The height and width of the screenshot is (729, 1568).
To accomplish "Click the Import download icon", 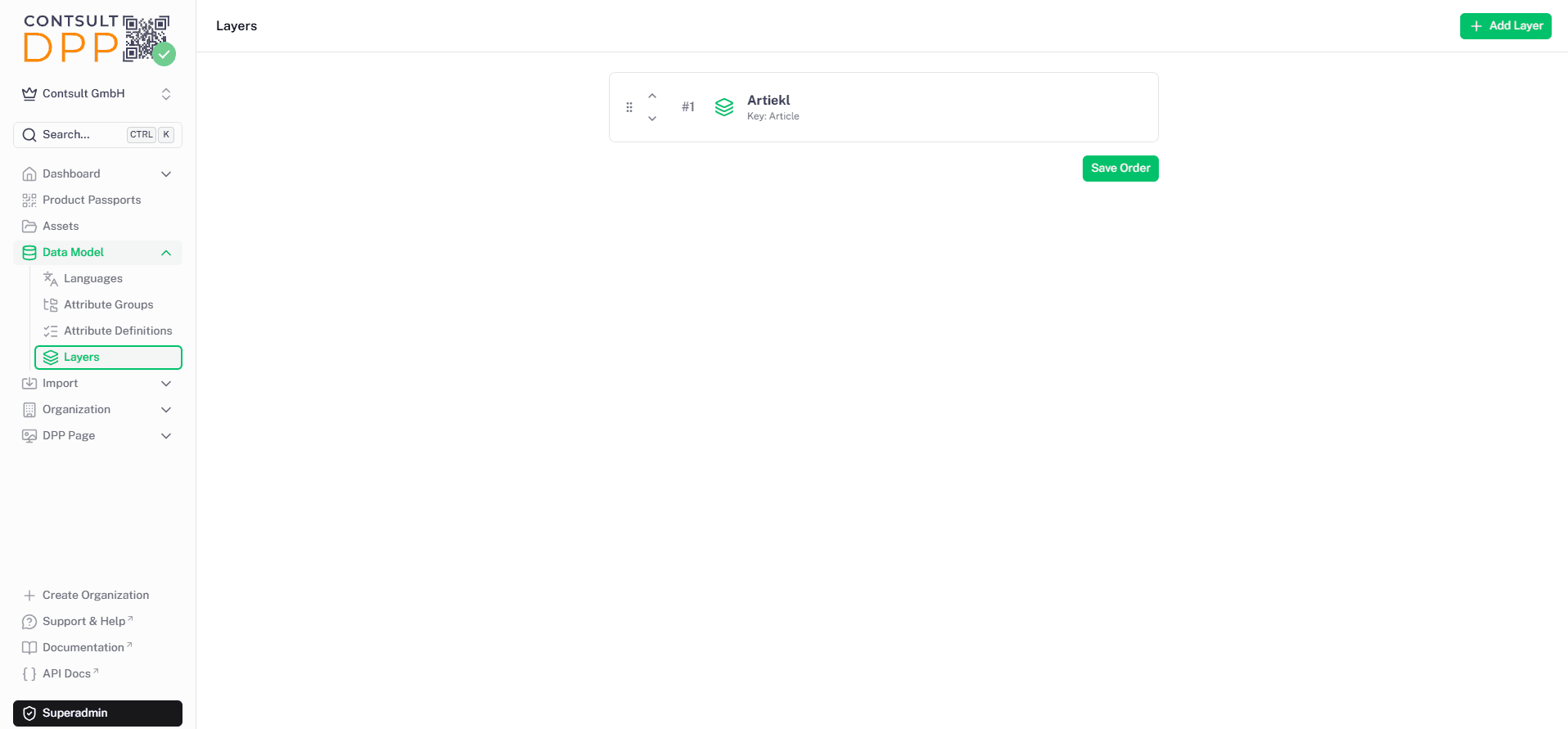I will [29, 384].
